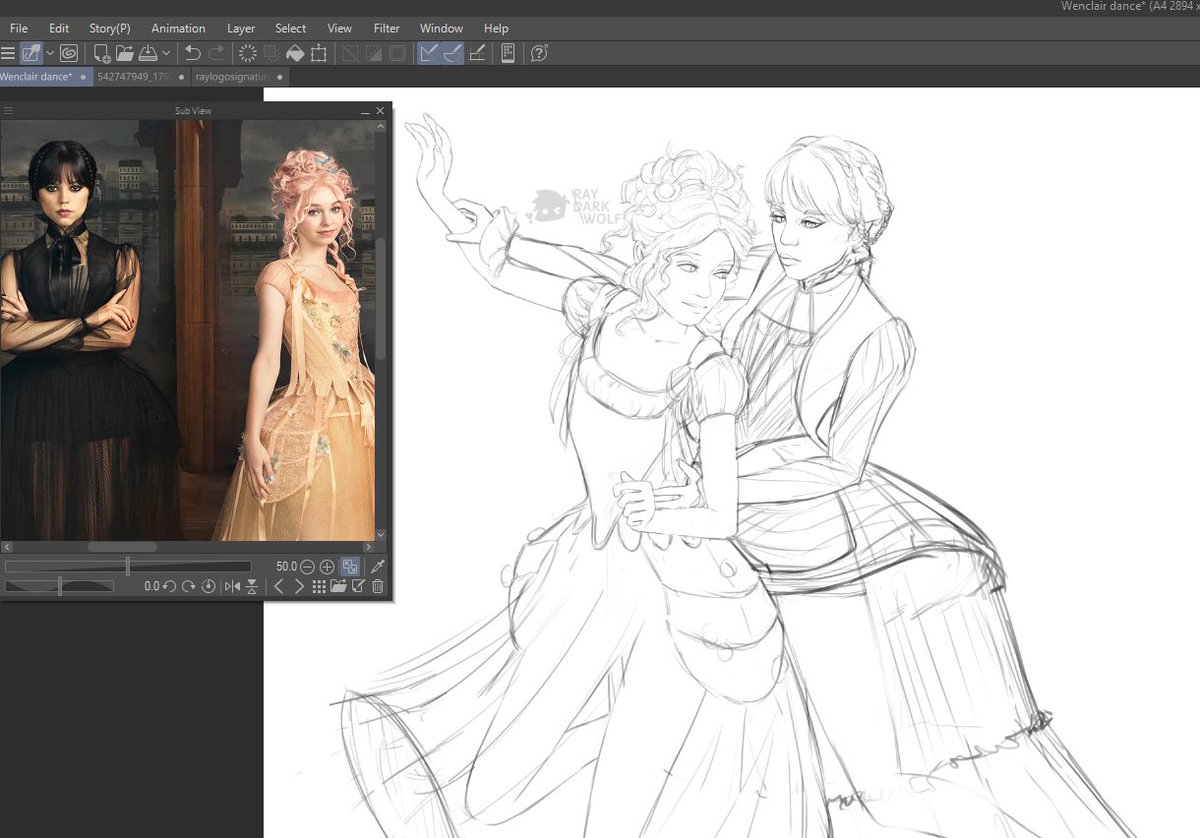Open the Layer menu

241,28
